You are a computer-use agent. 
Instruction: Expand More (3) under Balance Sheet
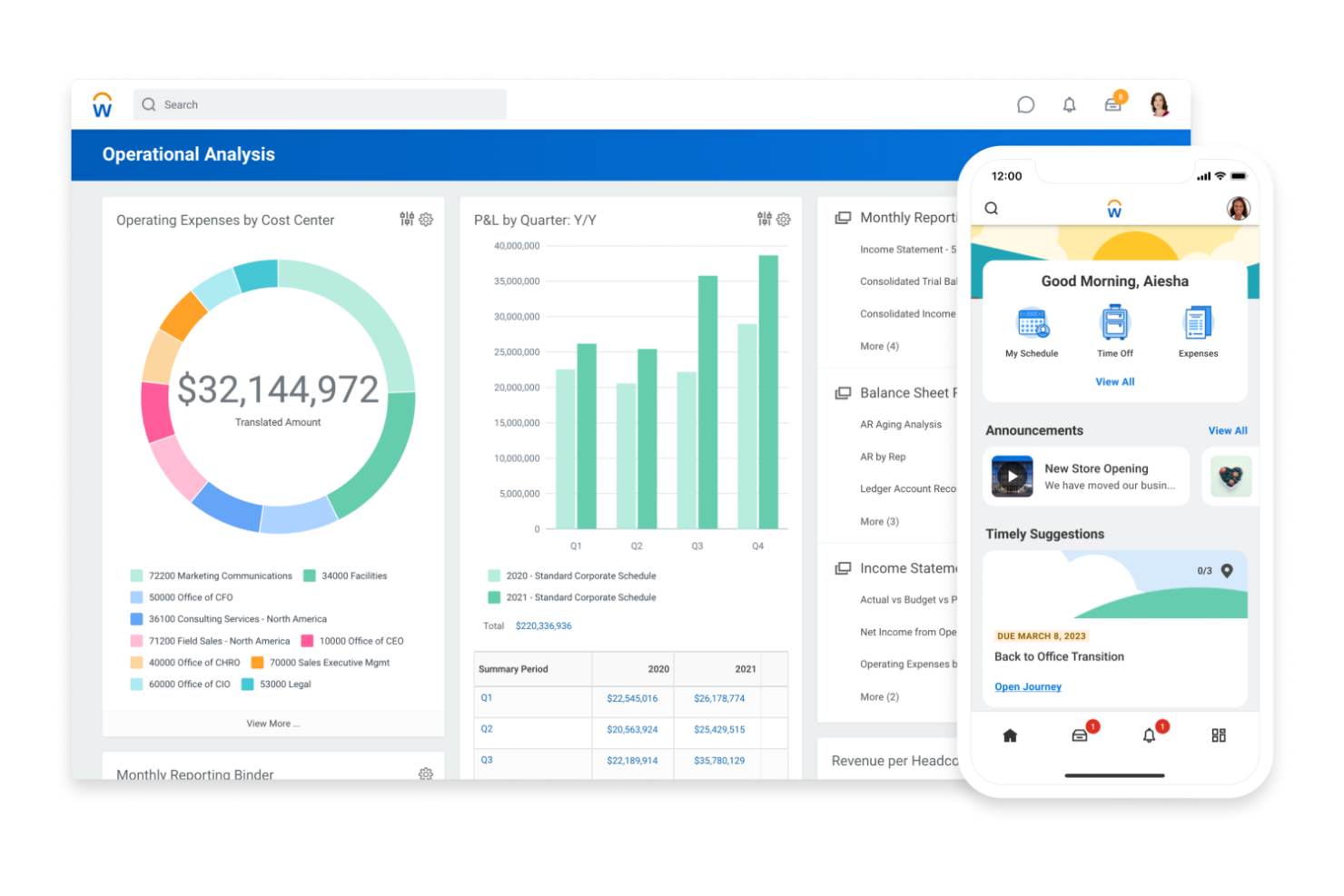click(x=879, y=521)
